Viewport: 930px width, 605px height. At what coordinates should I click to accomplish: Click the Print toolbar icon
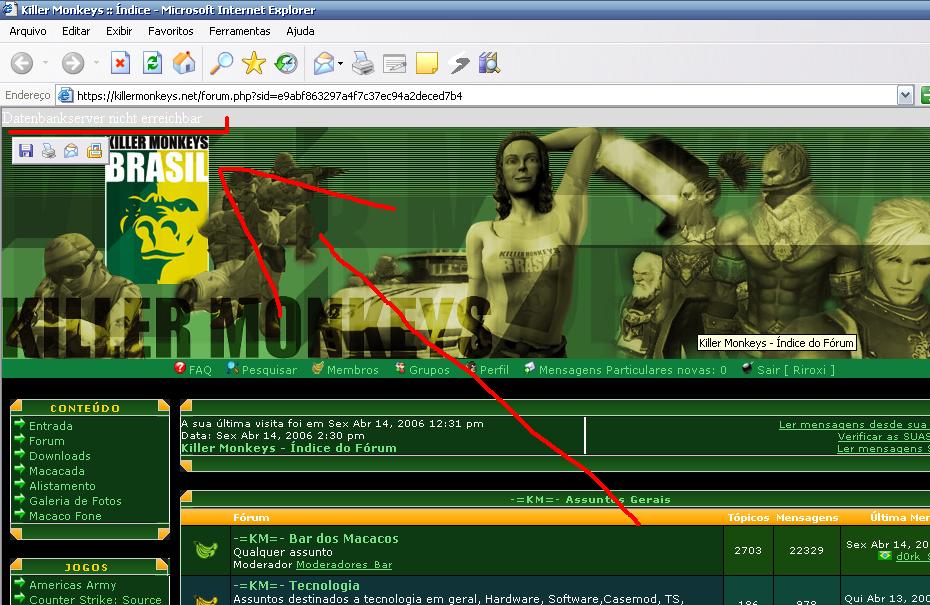point(363,64)
